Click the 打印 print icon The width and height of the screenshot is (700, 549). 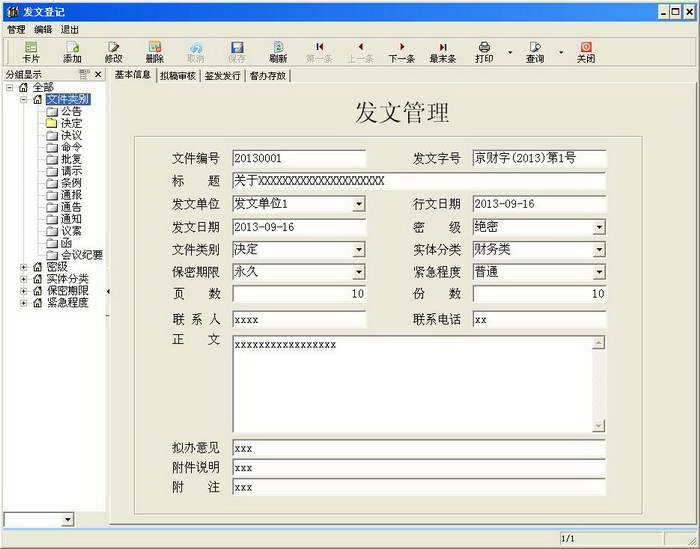tap(484, 52)
